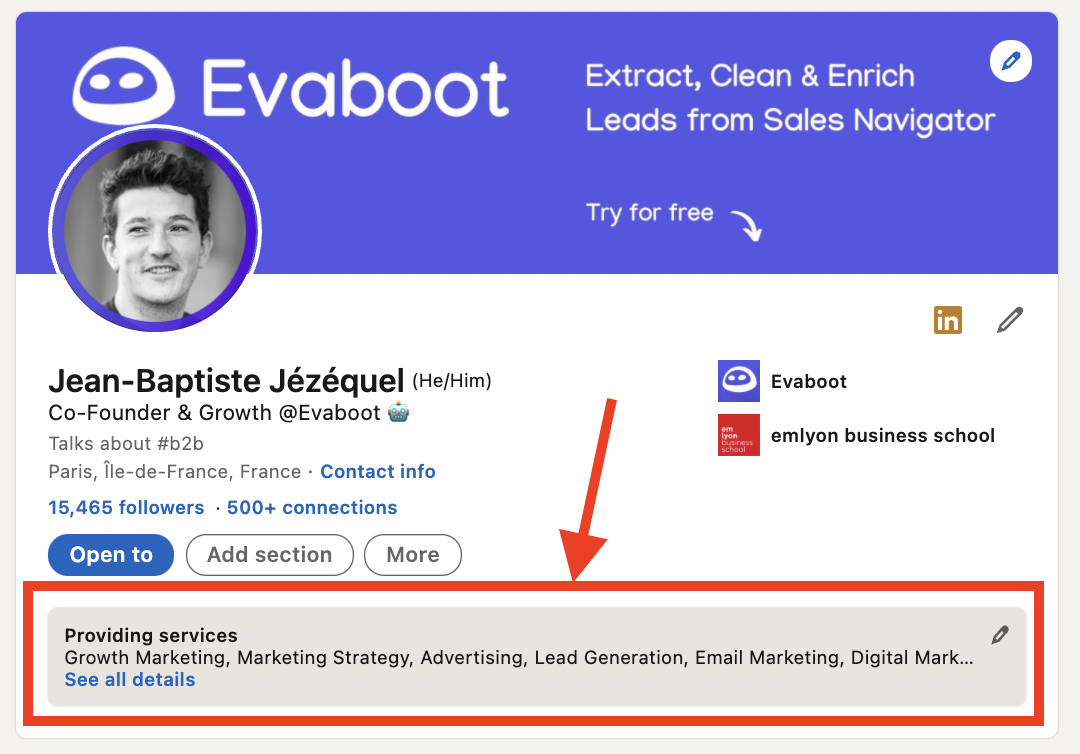Open the Contact info link
This screenshot has height=754, width=1080.
377,472
